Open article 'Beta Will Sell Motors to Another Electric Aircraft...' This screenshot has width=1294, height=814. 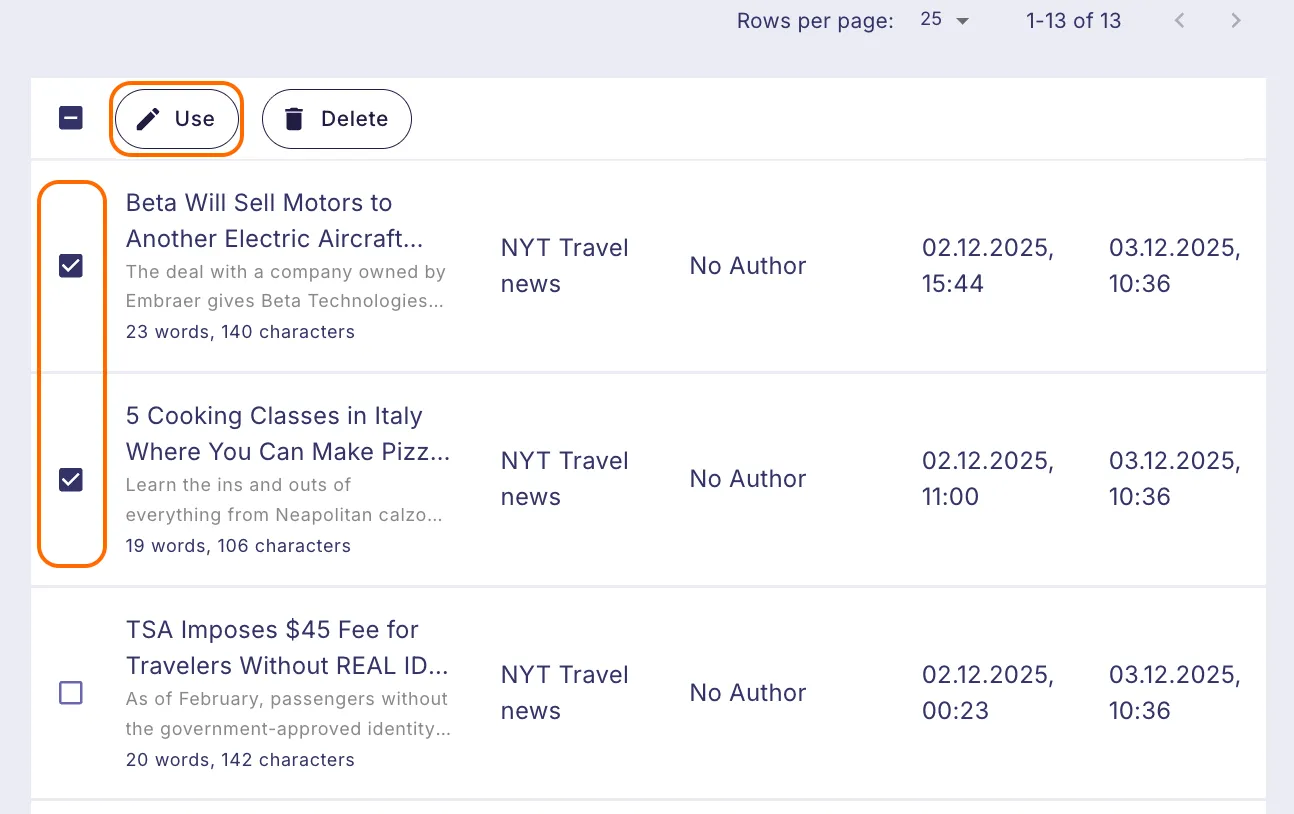click(x=275, y=221)
